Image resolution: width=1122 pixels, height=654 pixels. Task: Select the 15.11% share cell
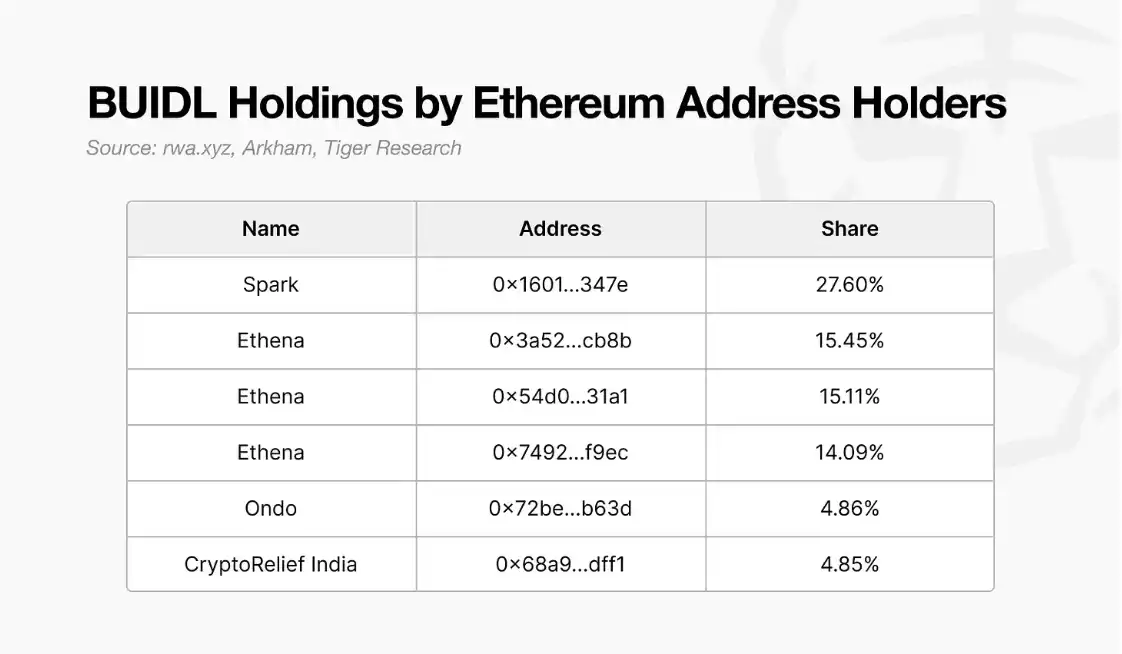[x=849, y=397]
